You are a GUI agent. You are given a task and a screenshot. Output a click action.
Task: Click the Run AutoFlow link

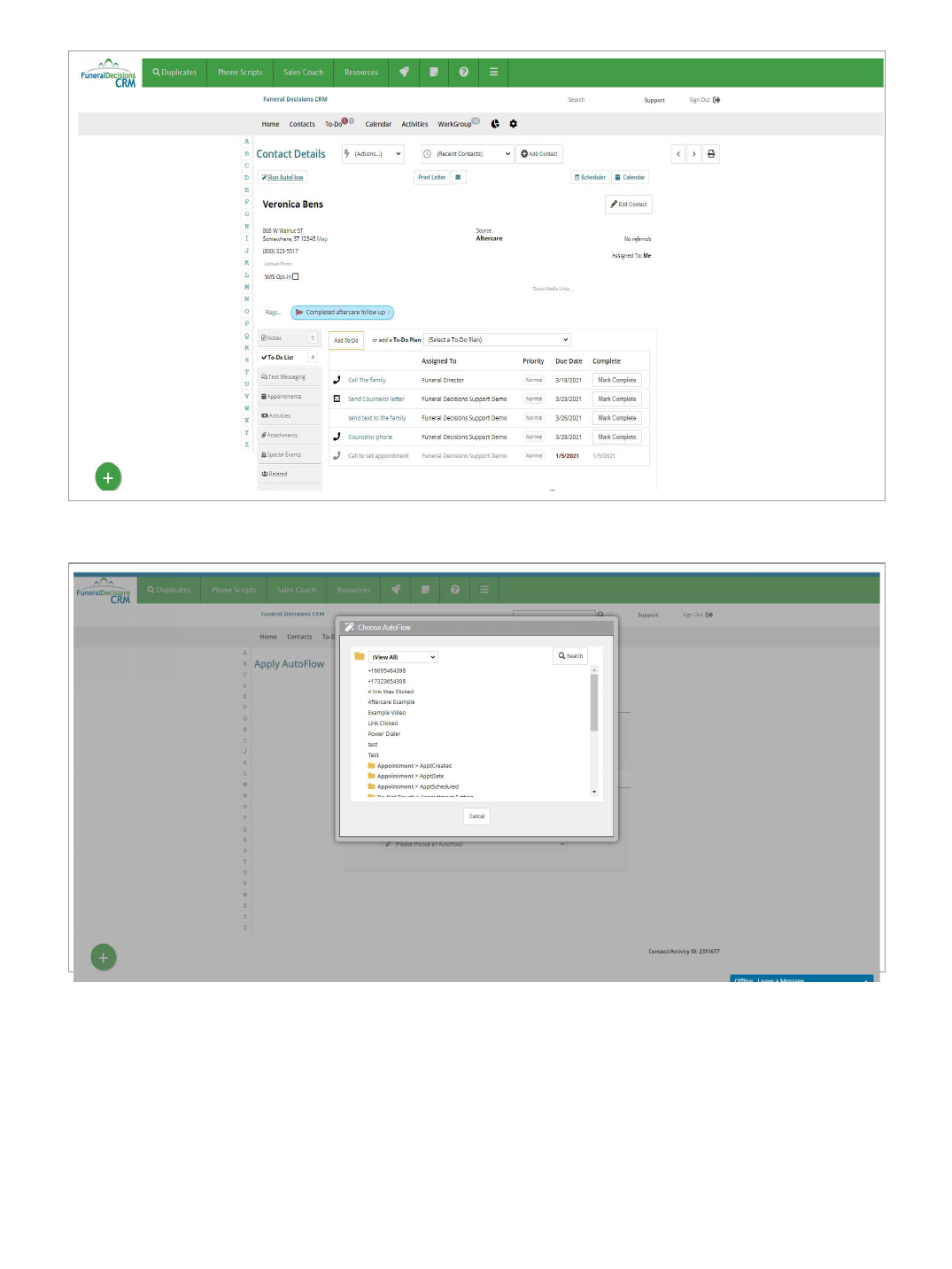[283, 177]
